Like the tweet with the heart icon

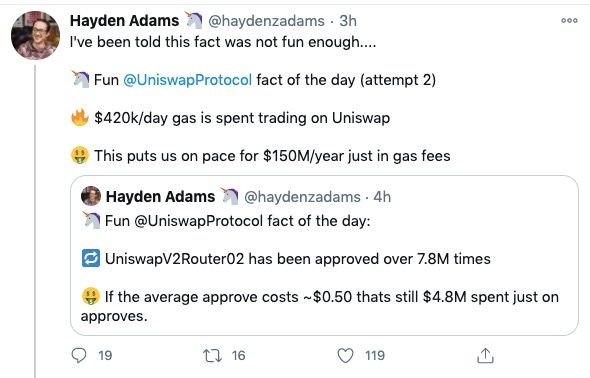345,355
